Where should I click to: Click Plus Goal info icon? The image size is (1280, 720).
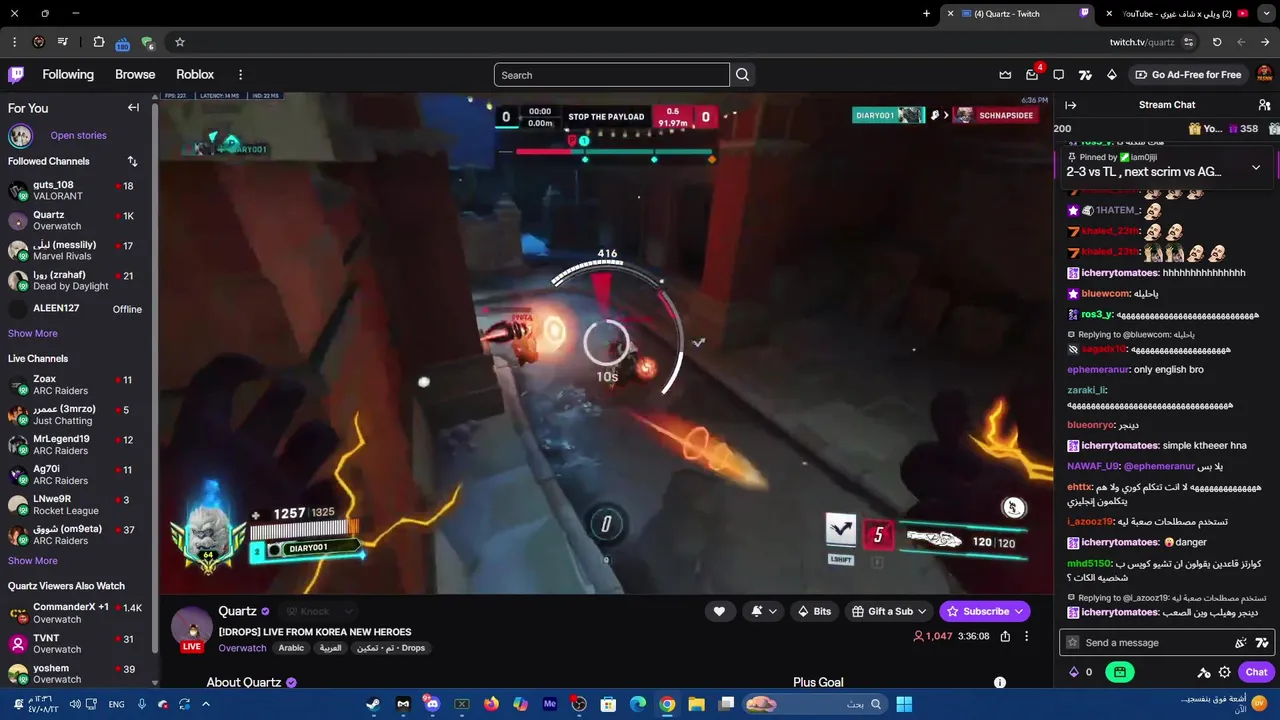pos(999,682)
